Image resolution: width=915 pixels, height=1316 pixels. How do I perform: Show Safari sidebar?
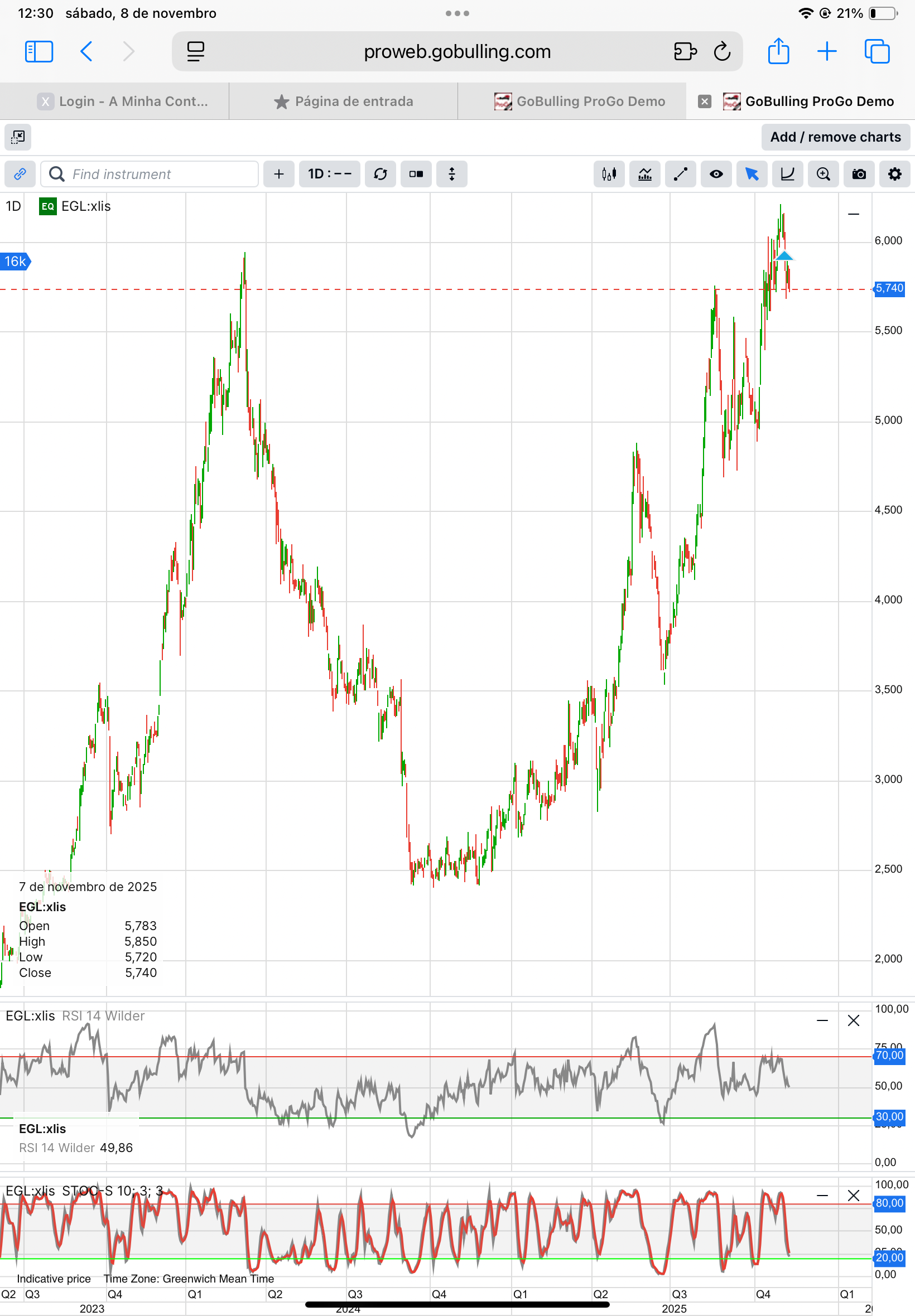click(39, 51)
